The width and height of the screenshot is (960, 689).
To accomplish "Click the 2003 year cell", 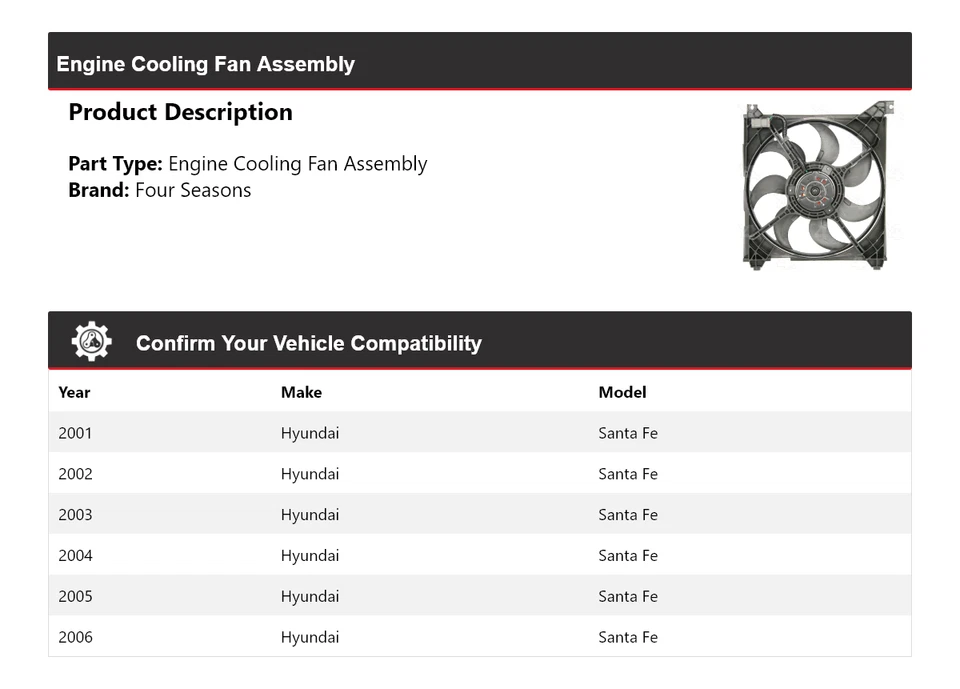I will click(x=75, y=515).
